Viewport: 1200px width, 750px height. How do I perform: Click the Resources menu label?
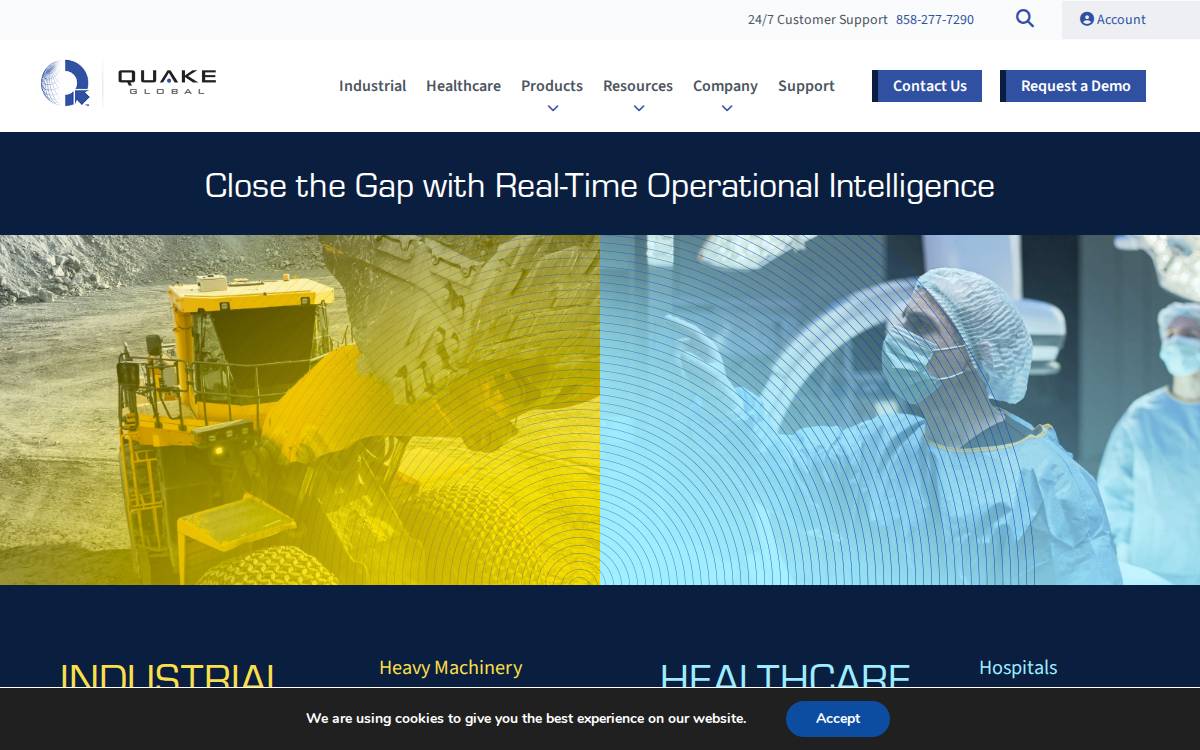638,86
